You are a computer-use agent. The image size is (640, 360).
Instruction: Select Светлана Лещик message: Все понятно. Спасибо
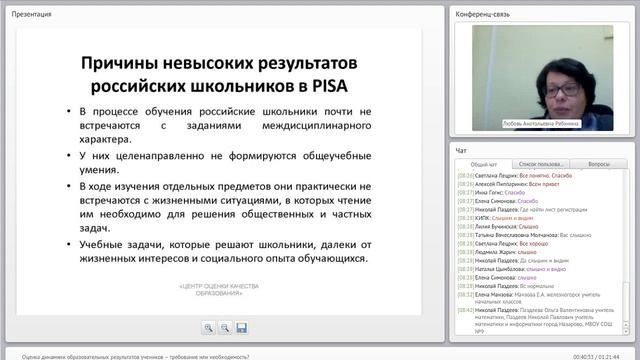pyautogui.click(x=515, y=176)
